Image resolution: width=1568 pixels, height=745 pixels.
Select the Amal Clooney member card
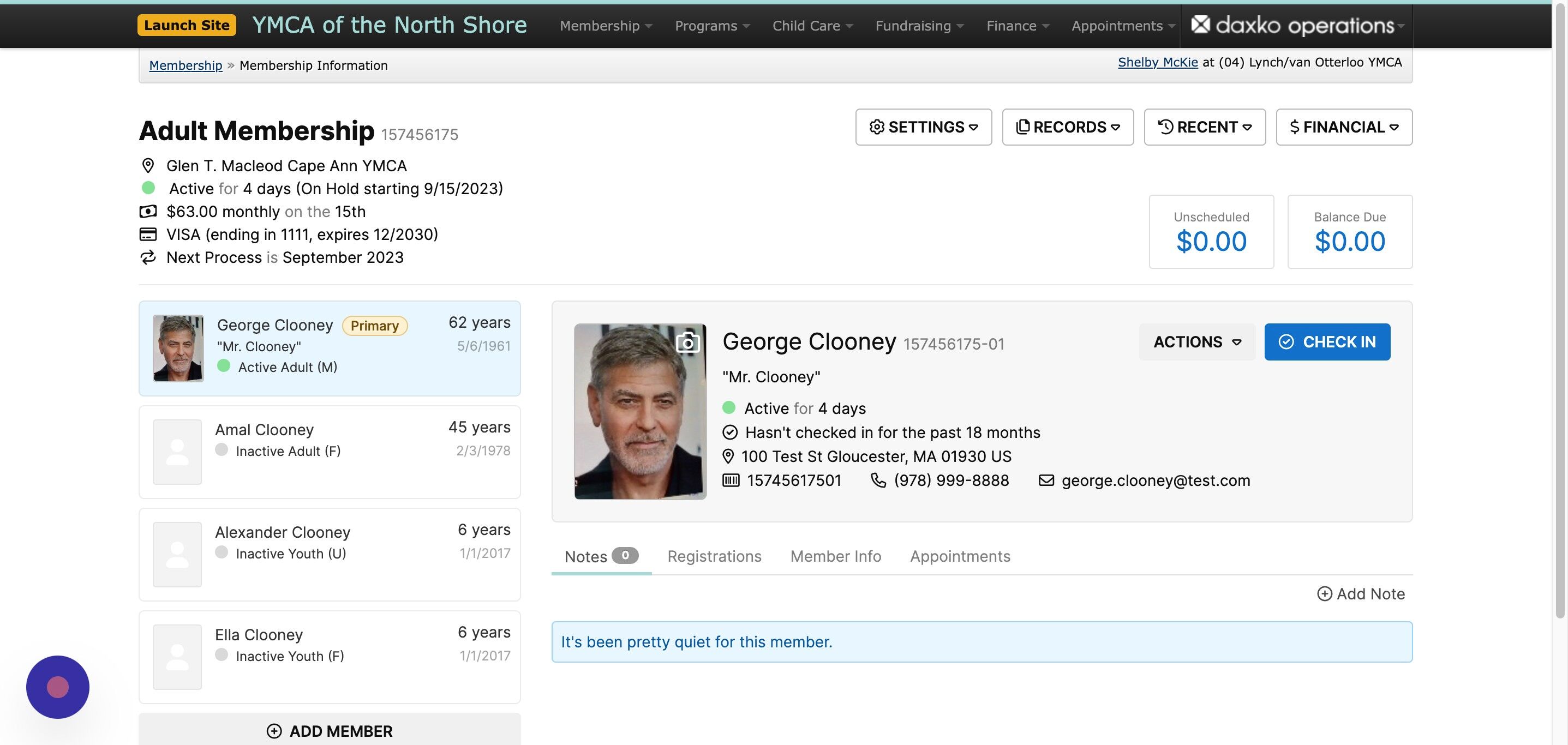pyautogui.click(x=330, y=452)
